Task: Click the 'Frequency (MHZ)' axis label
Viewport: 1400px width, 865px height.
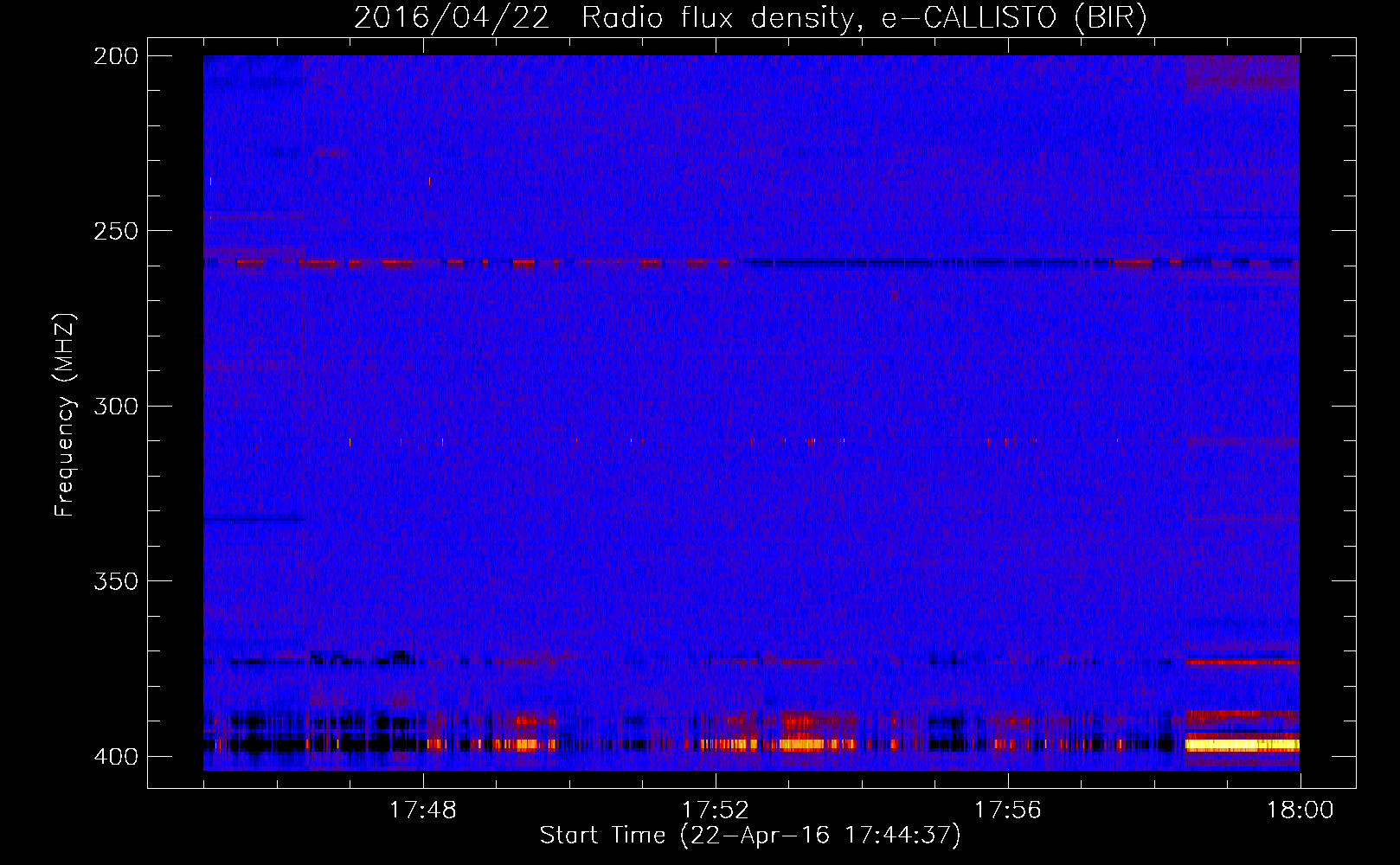Action: 65,414
